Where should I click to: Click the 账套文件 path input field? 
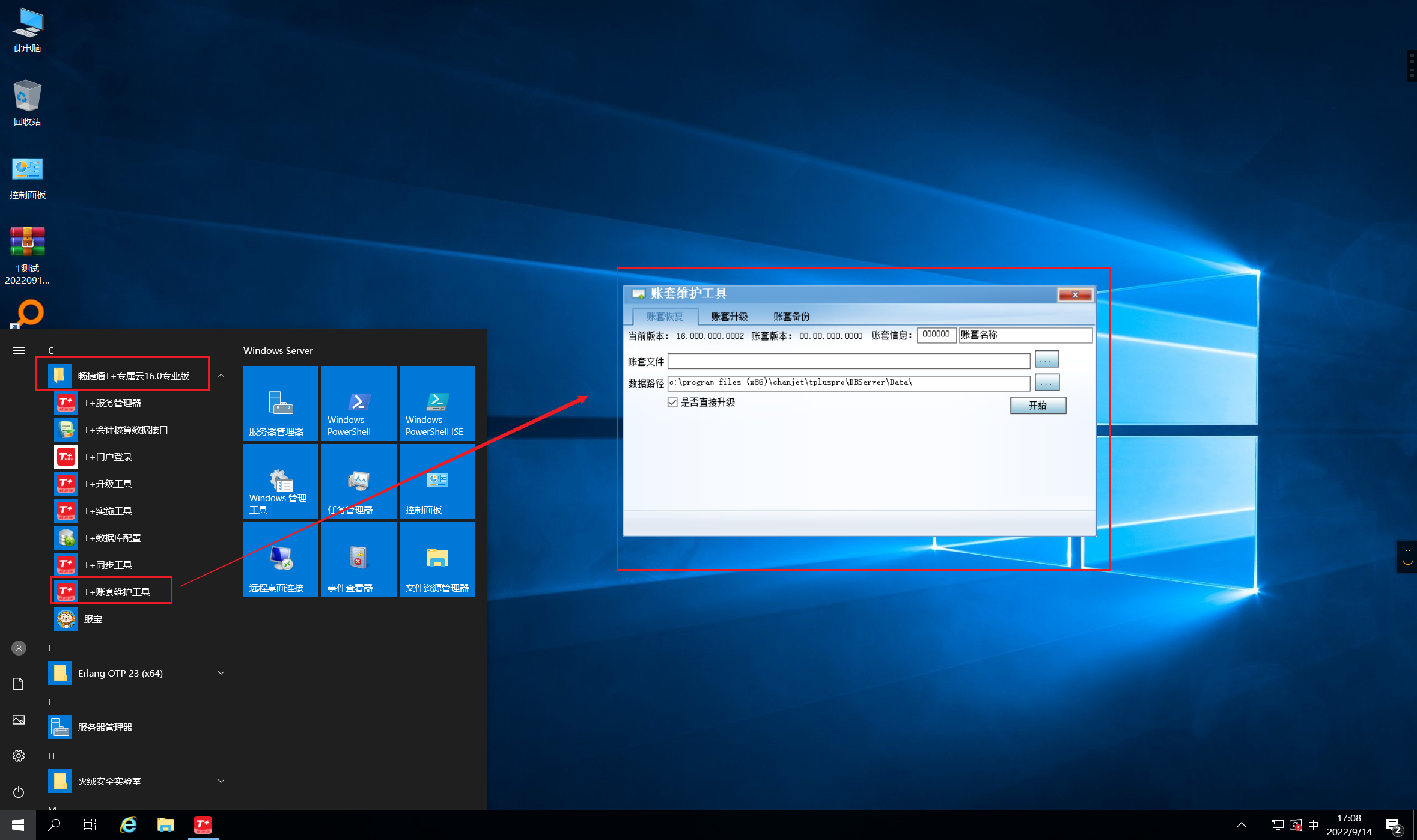849,361
